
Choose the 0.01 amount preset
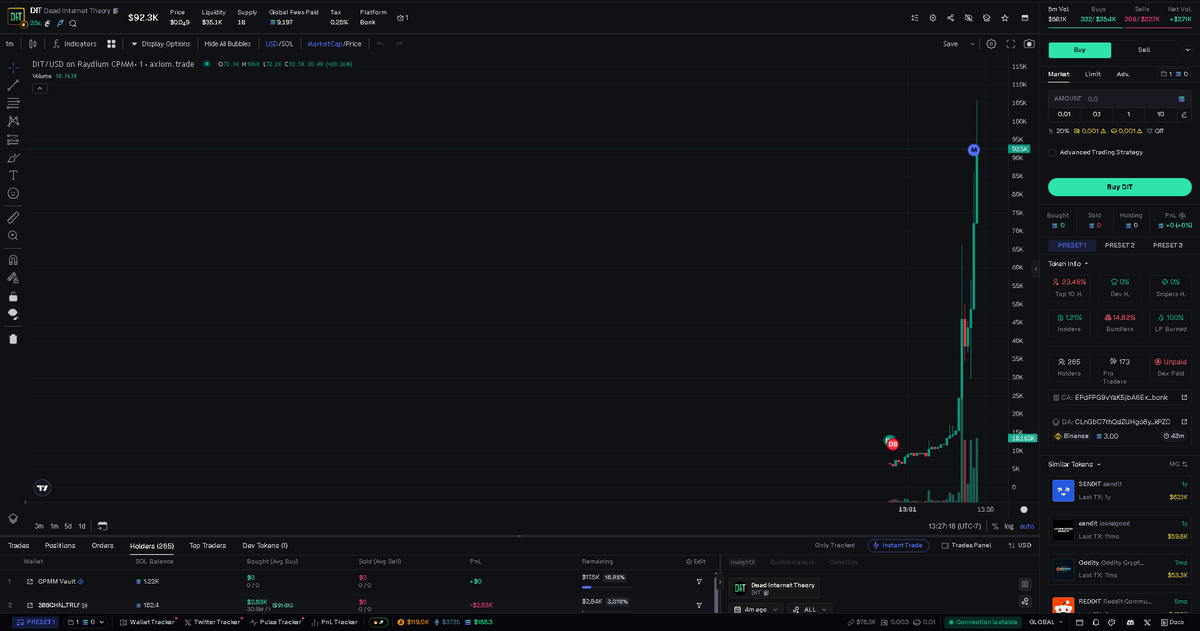point(1064,114)
